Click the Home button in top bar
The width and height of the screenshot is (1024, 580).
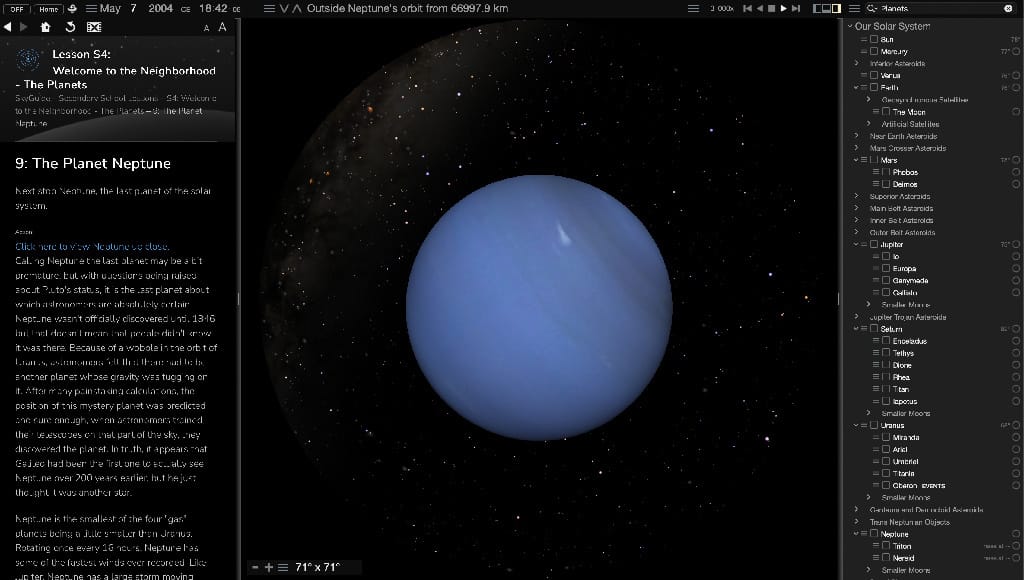point(48,9)
